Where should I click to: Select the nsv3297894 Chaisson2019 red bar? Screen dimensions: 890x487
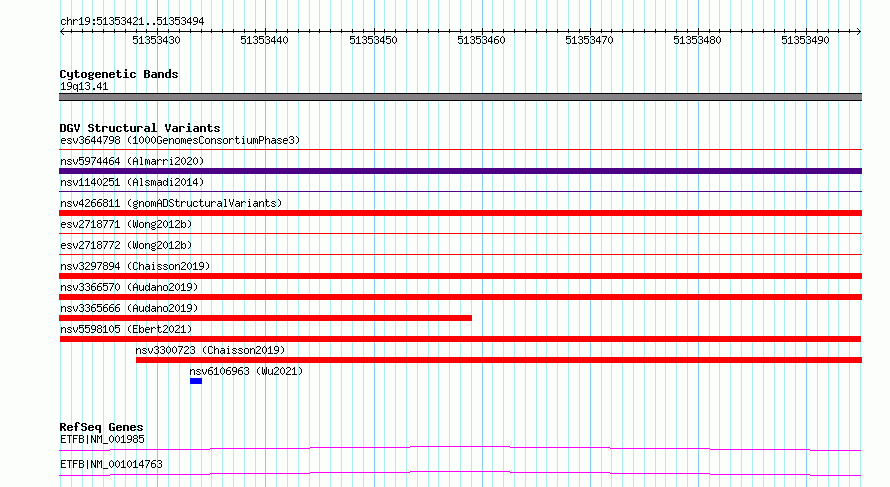(x=460, y=276)
